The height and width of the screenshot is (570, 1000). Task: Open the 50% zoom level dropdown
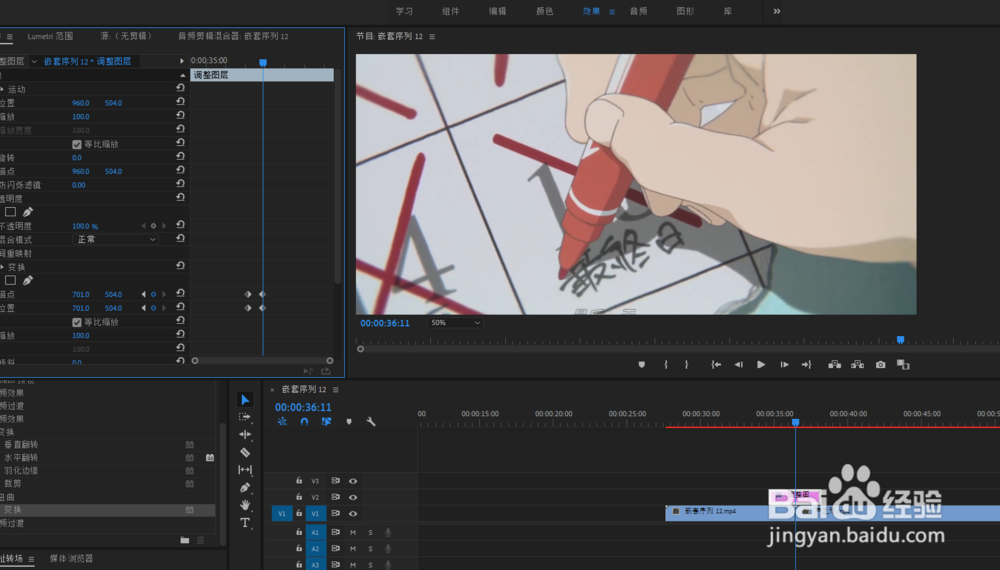point(455,323)
